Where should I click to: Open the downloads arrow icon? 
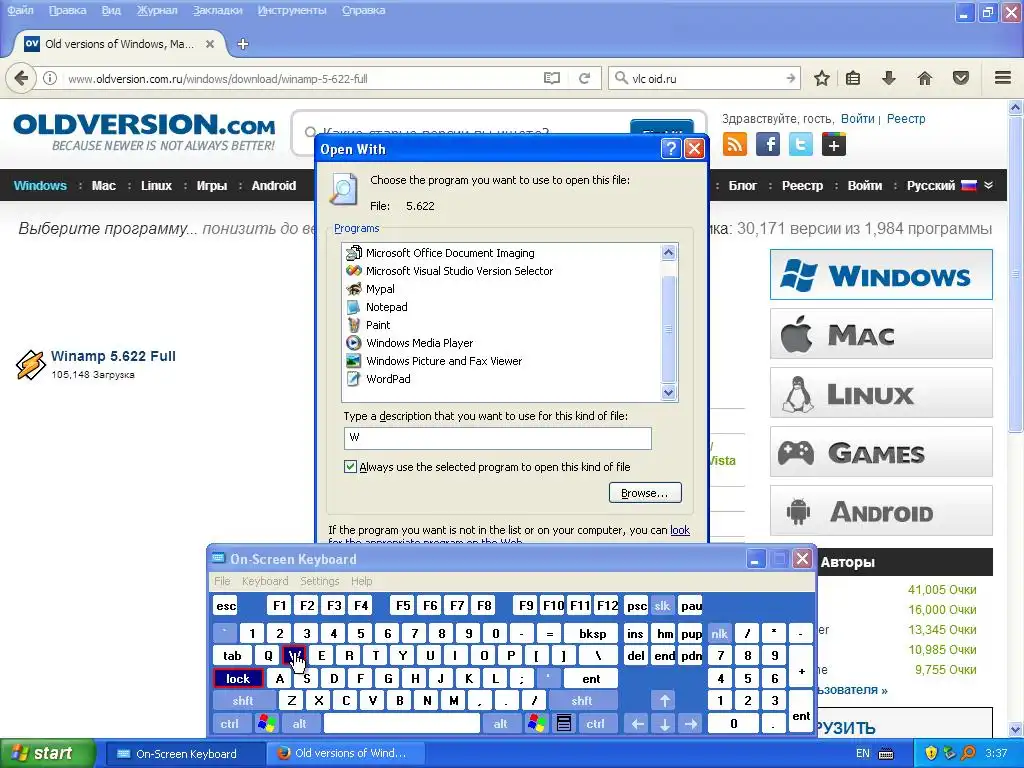pyautogui.click(x=889, y=78)
